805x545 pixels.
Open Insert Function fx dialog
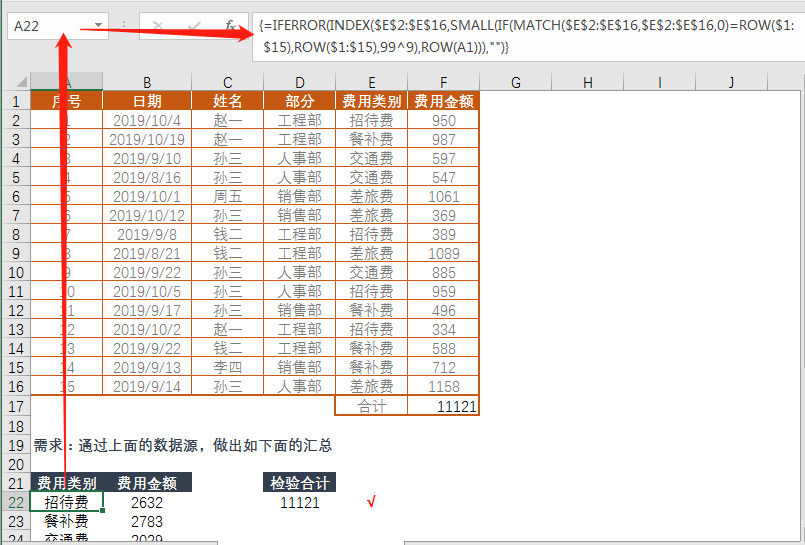tap(230, 25)
